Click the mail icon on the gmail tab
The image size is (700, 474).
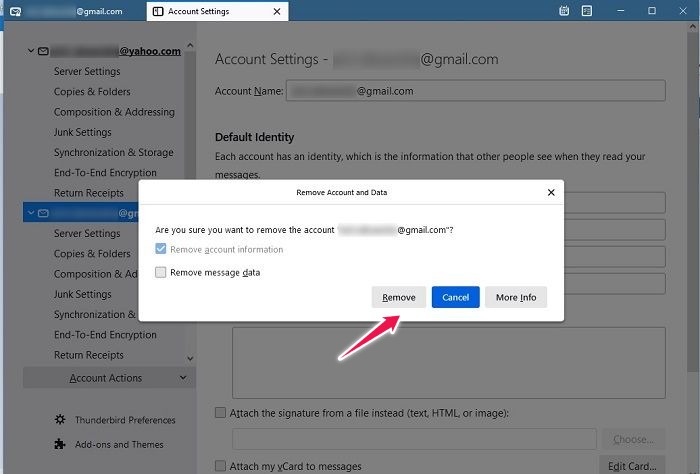[x=16, y=12]
